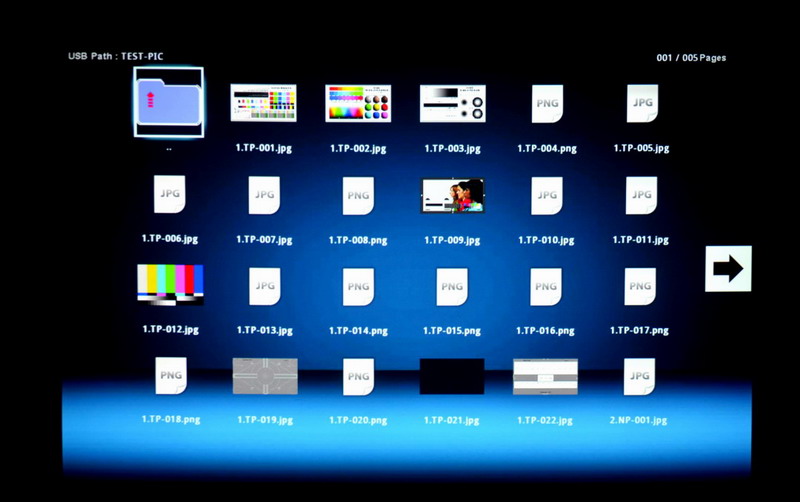The height and width of the screenshot is (502, 800).
Task: Open the parent folder icon
Action: point(168,103)
